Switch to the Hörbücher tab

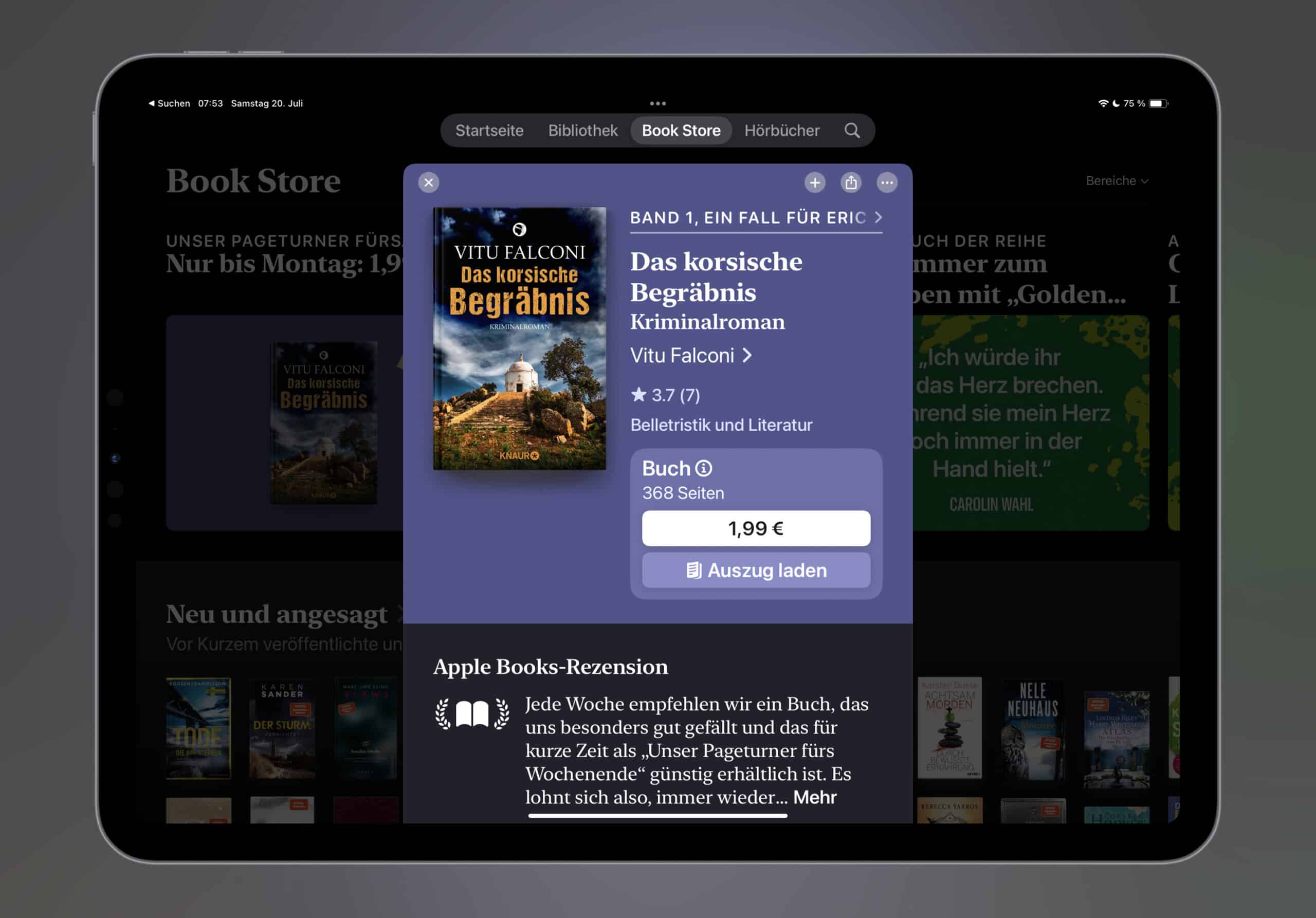[x=782, y=131]
